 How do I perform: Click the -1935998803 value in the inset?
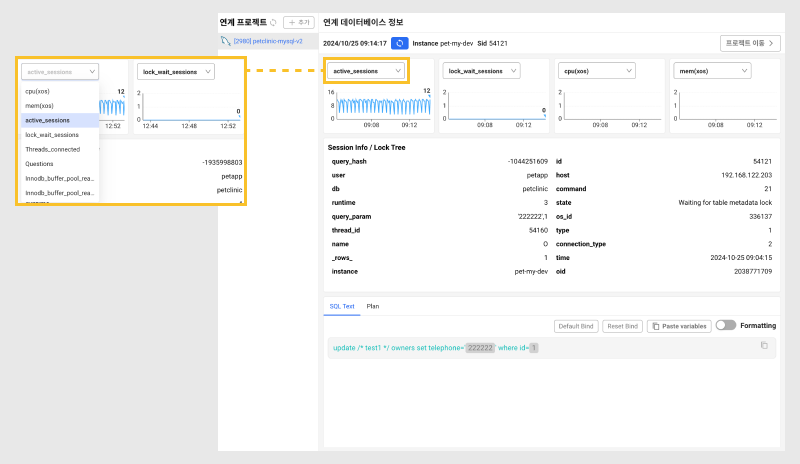pyautogui.click(x=222, y=163)
